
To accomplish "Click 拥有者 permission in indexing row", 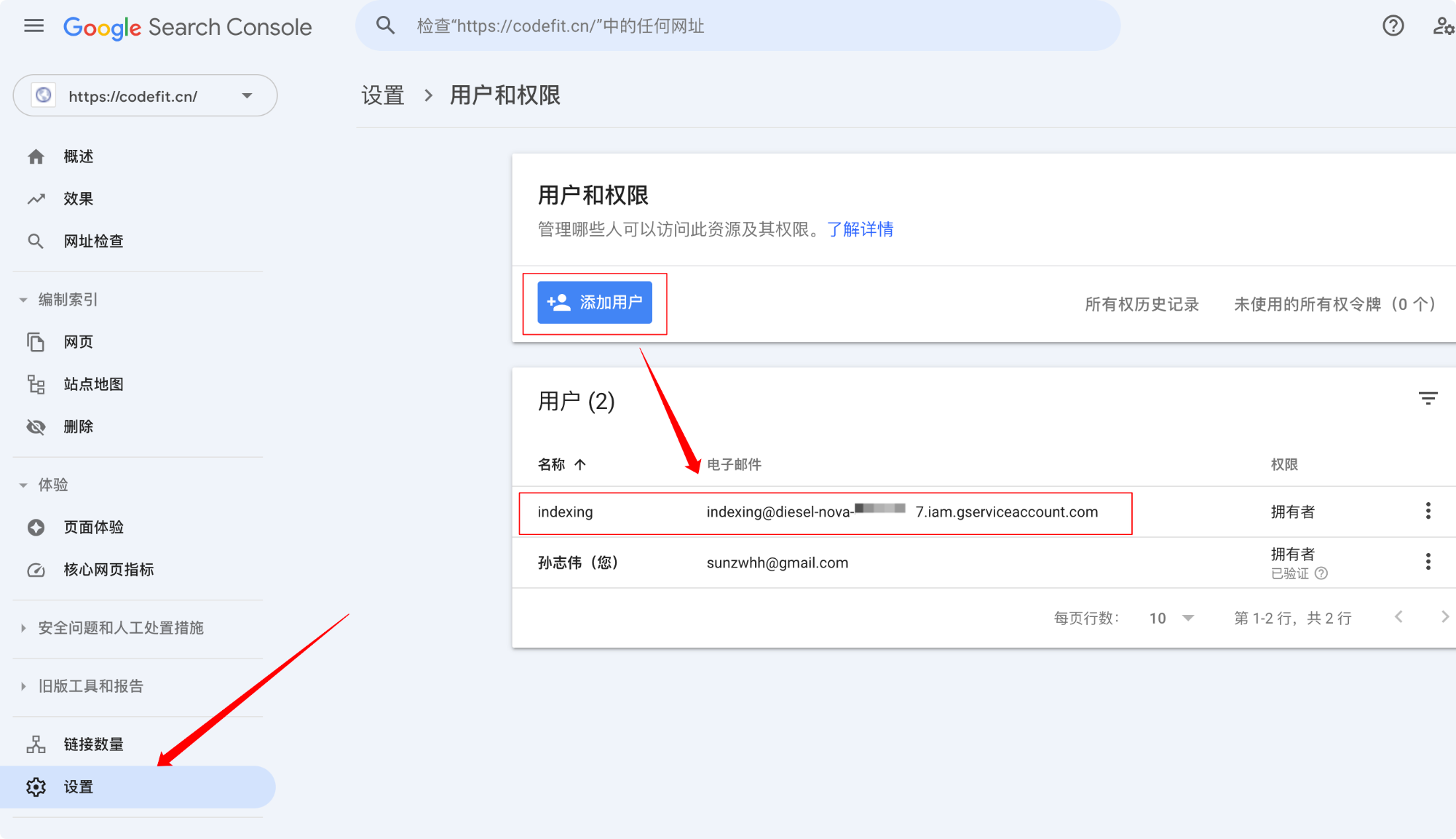I will pos(1292,512).
